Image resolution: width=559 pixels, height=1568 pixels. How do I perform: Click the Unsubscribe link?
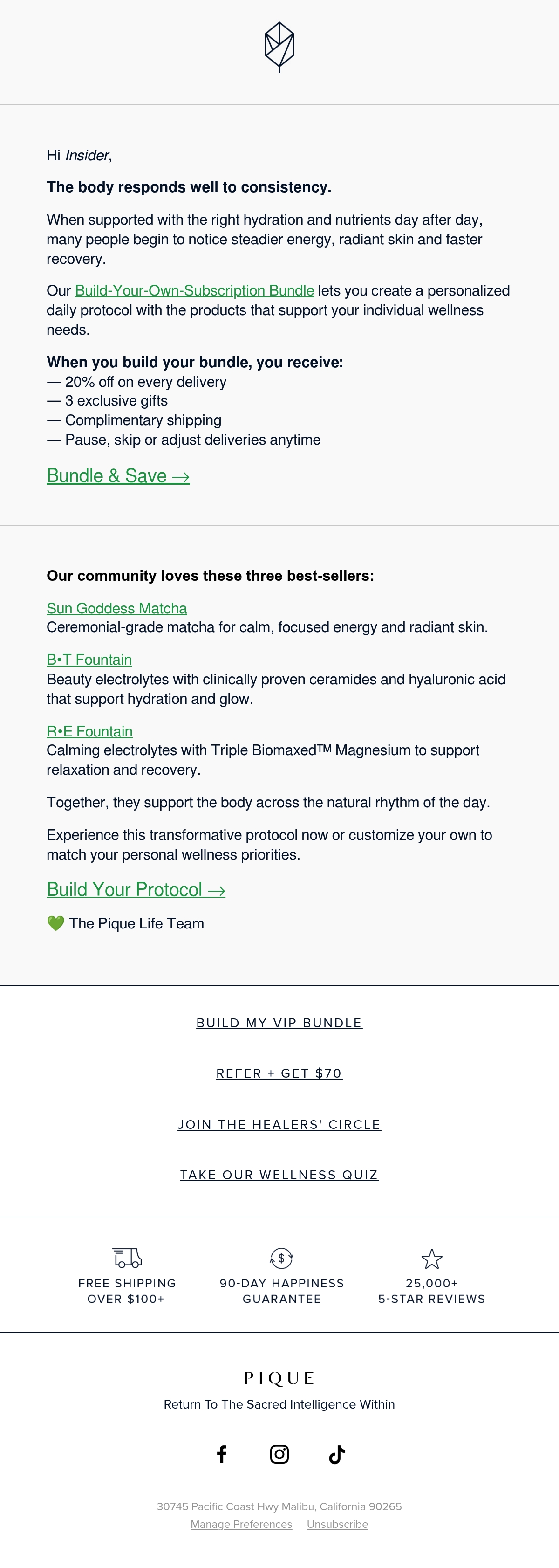tap(338, 1524)
